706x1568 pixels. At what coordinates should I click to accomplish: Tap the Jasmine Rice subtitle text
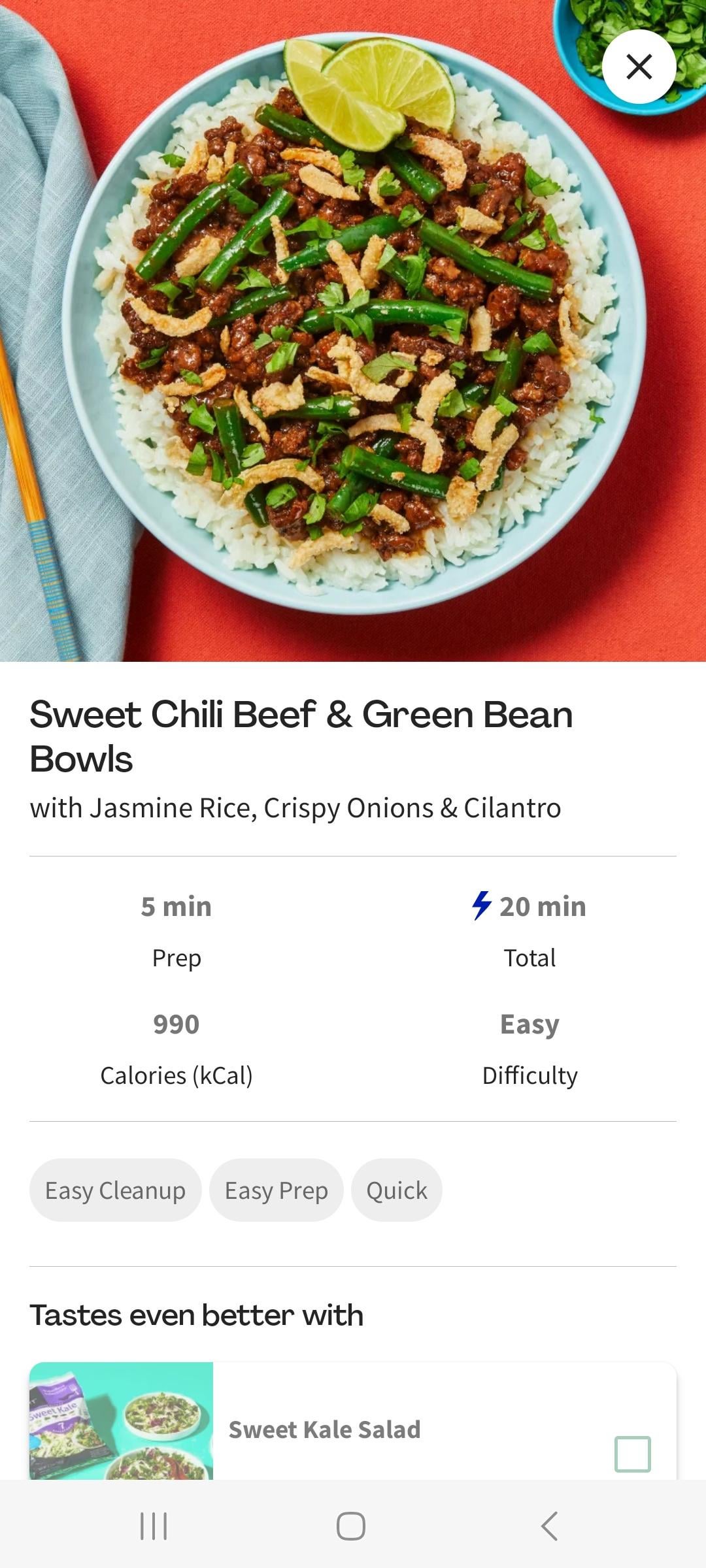pos(295,808)
